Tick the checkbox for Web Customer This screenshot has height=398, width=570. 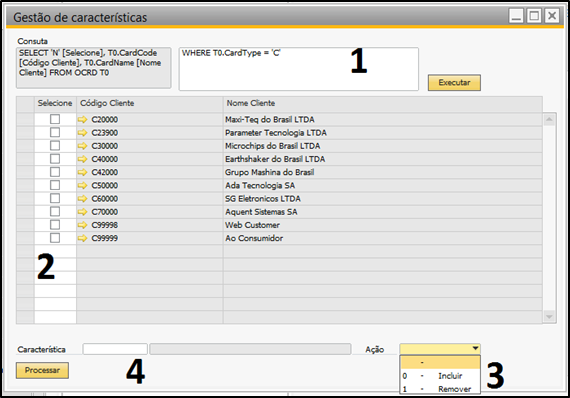(55, 225)
